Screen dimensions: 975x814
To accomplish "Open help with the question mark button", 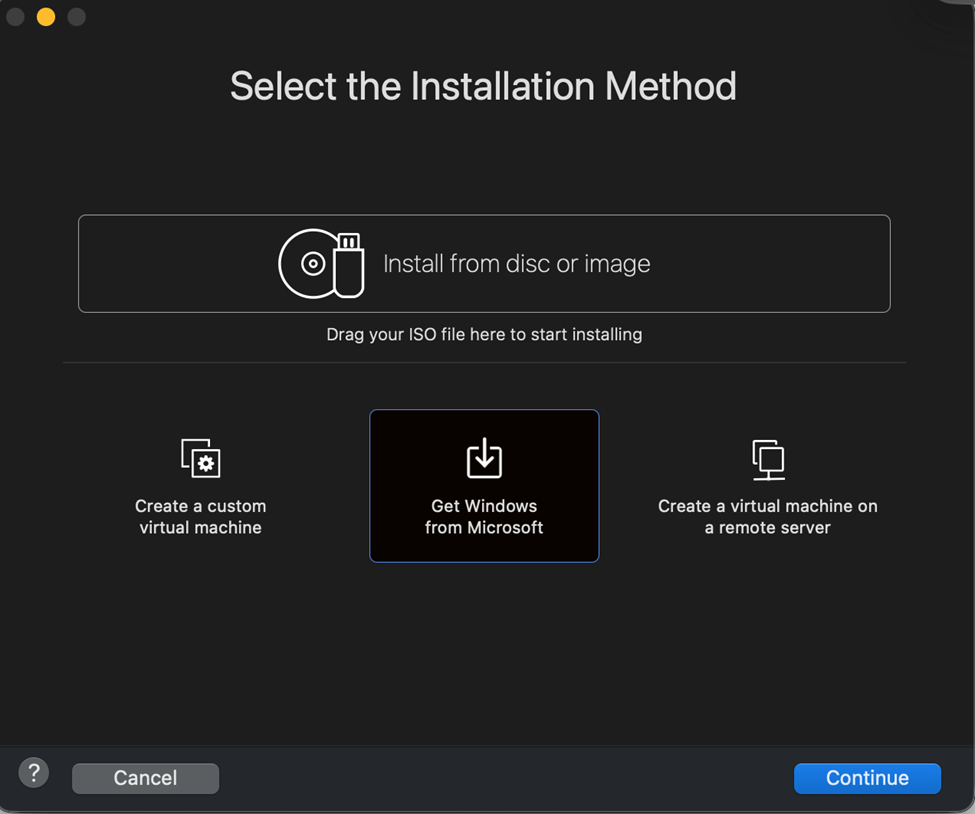I will pos(34,772).
